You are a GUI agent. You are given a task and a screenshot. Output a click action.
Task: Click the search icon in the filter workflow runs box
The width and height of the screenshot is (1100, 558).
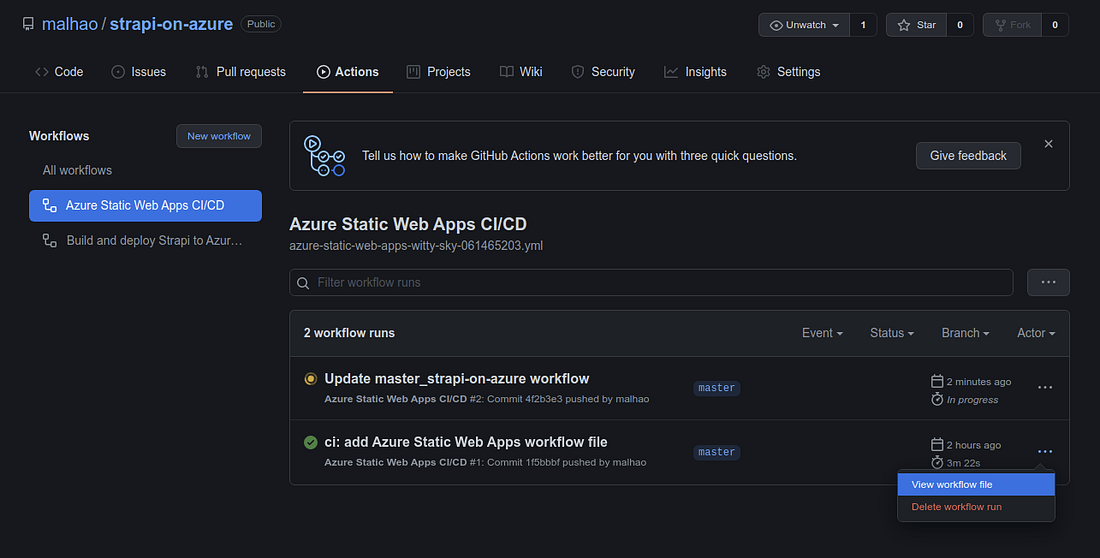(x=303, y=283)
